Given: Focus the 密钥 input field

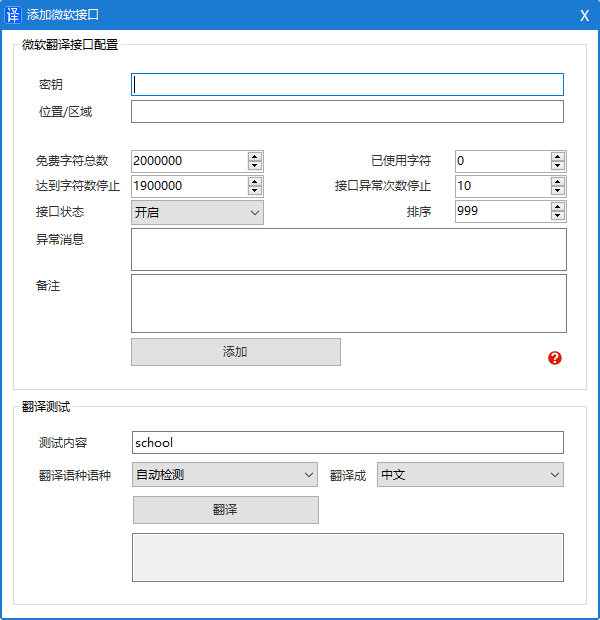Looking at the screenshot, I should (347, 85).
